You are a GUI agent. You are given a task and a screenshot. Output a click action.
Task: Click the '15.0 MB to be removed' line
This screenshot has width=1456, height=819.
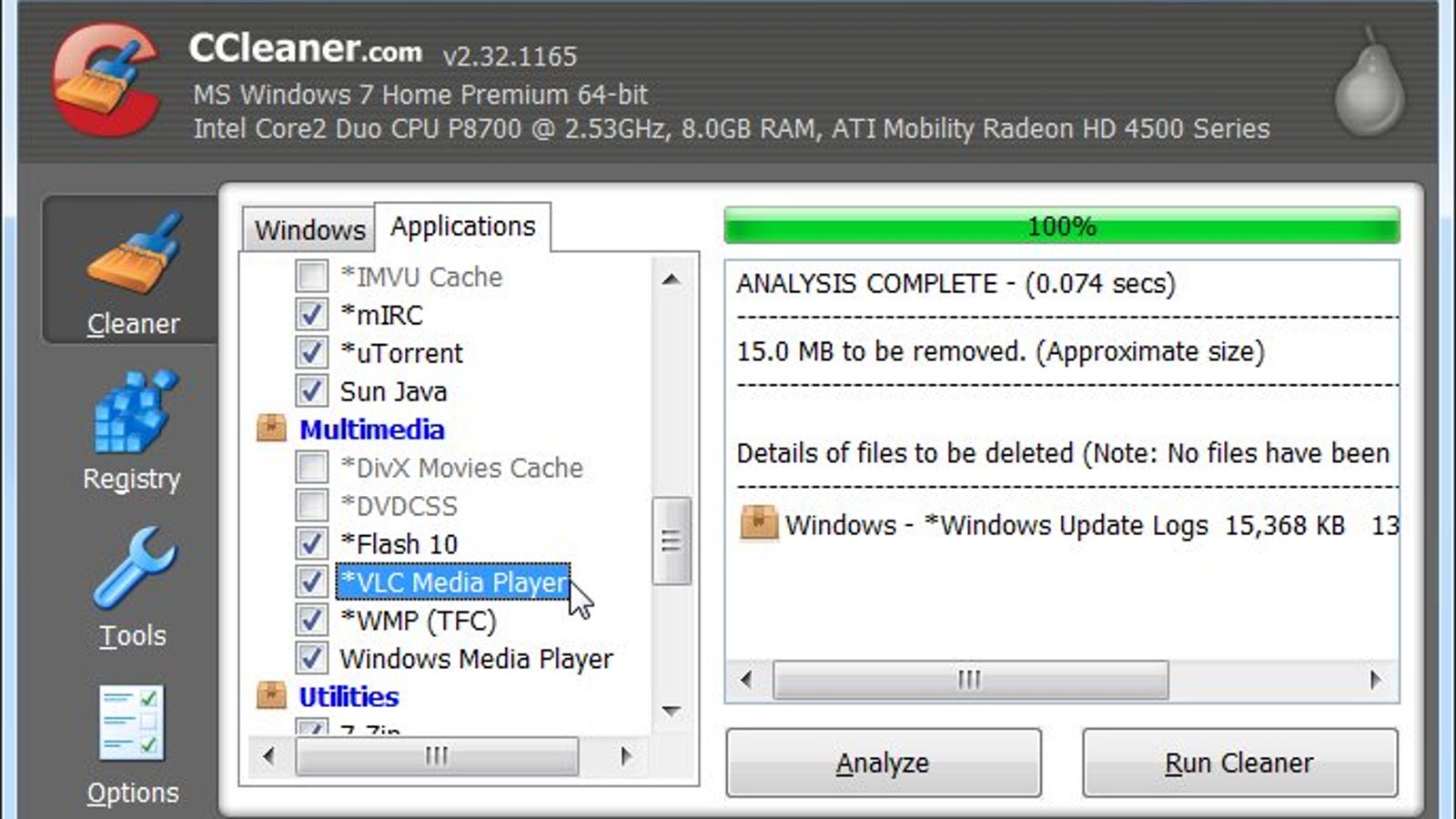pos(1000,351)
